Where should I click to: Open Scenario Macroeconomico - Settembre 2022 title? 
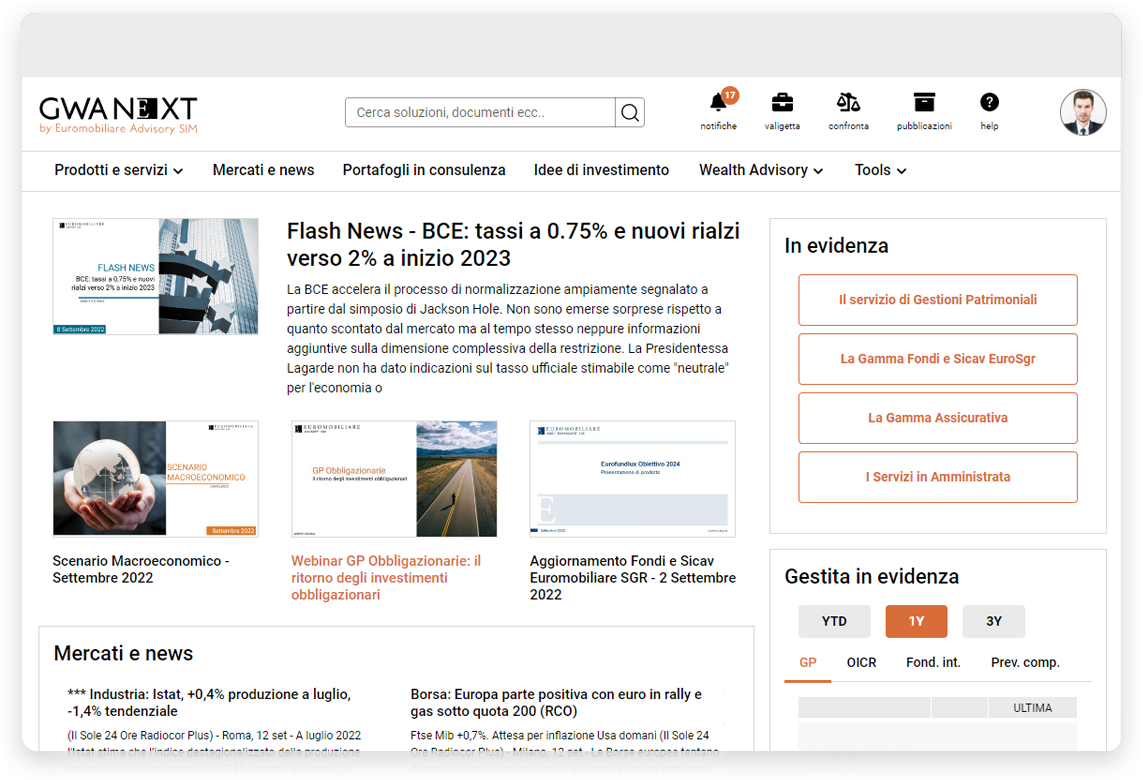(141, 569)
